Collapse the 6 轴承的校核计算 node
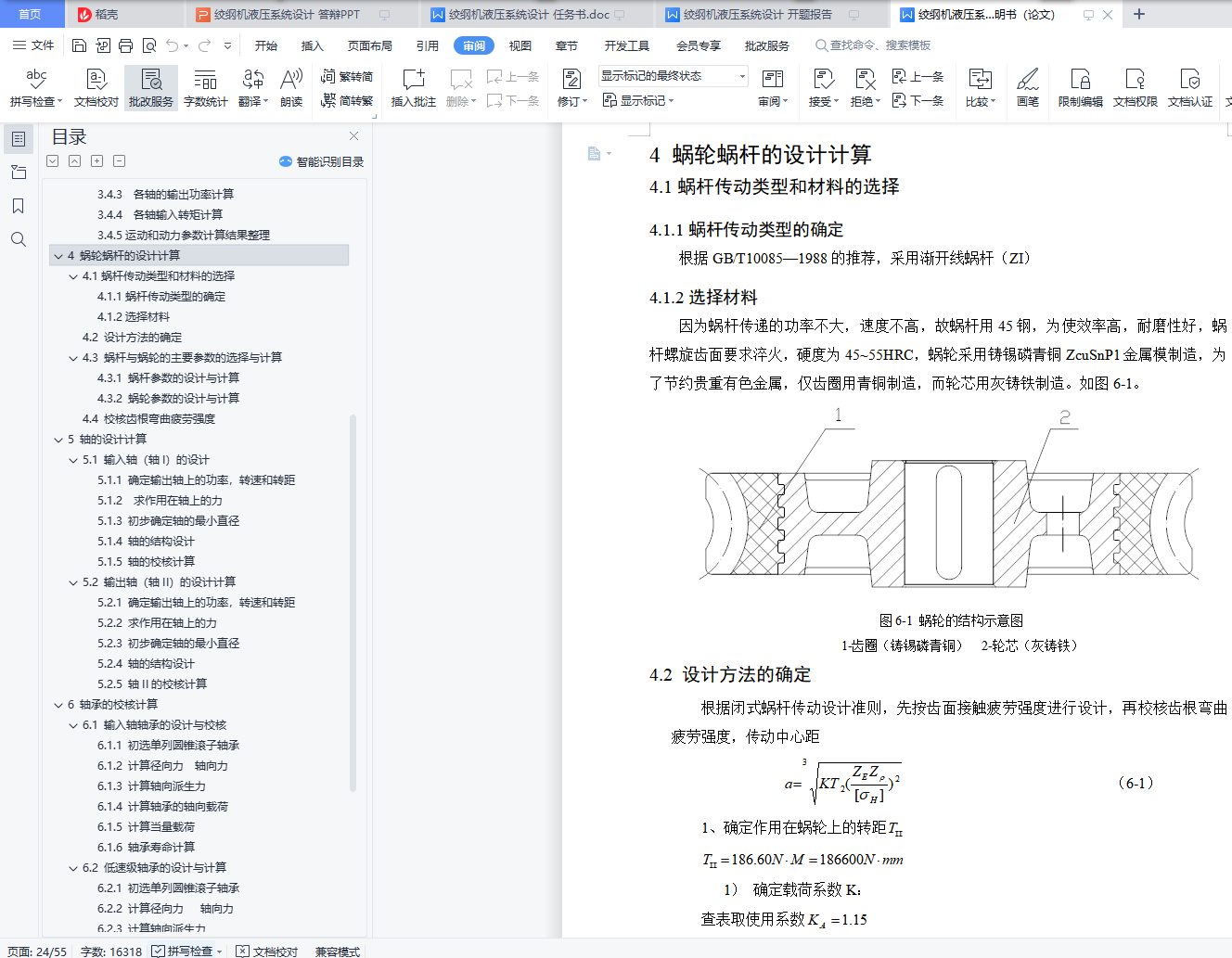The height and width of the screenshot is (958, 1232). (58, 705)
